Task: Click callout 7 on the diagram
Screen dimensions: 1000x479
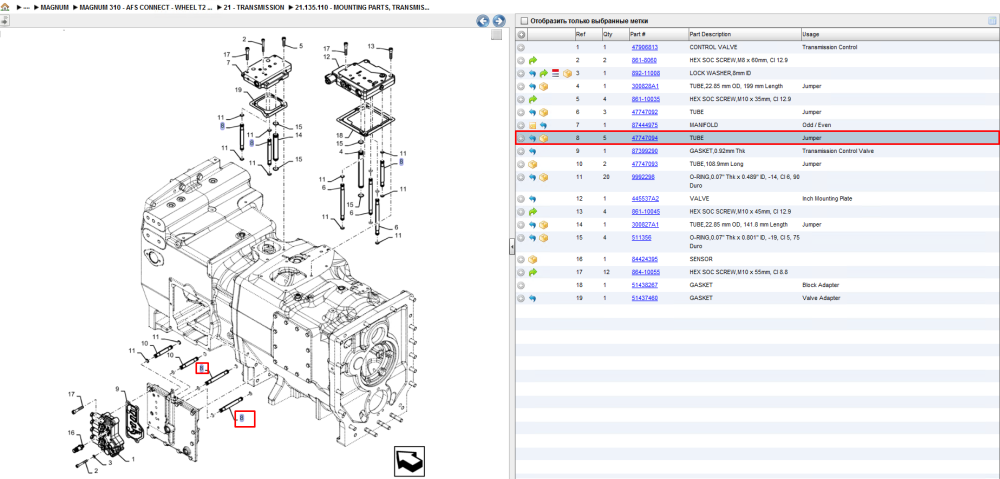Action: click(x=227, y=62)
